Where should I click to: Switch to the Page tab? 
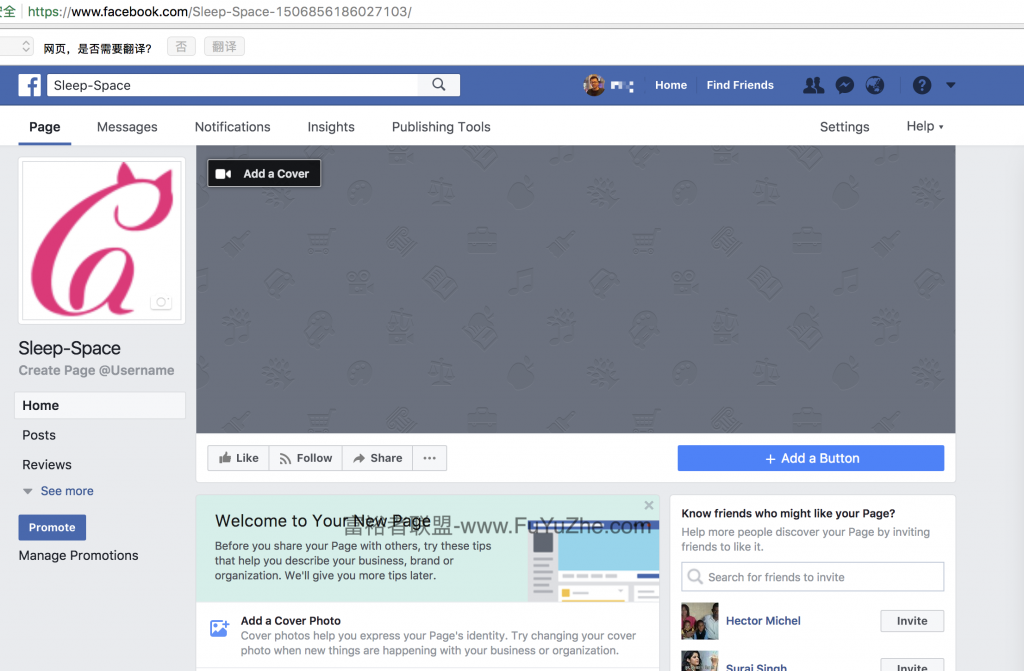(x=44, y=127)
